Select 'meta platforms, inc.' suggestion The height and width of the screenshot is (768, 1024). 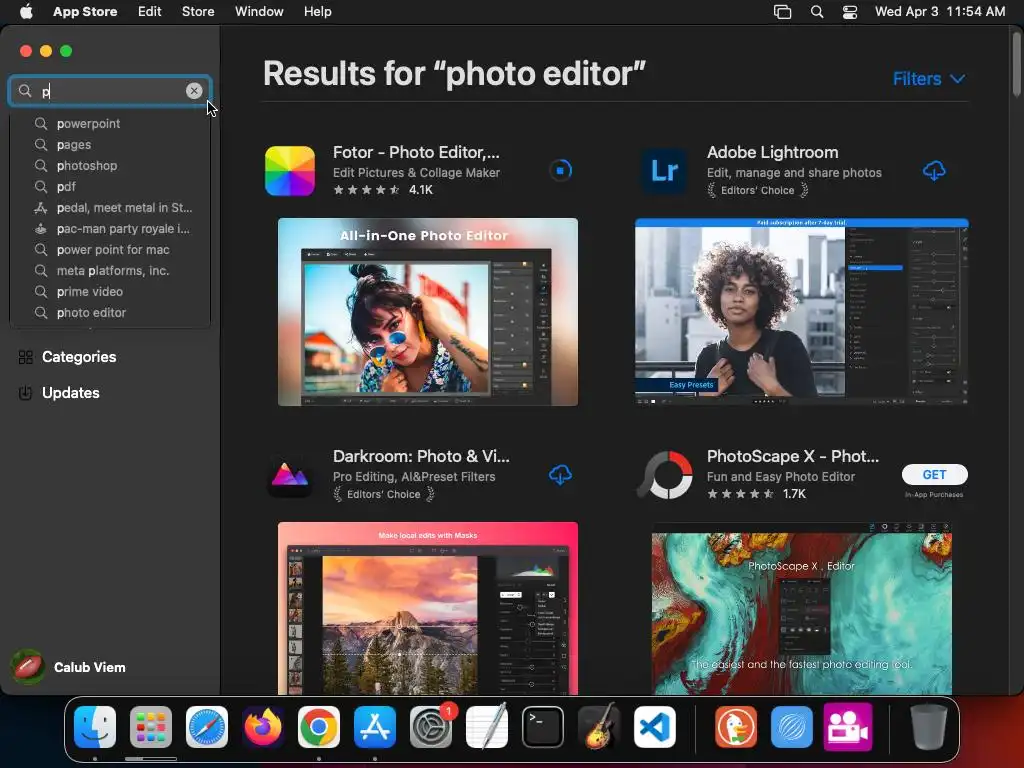pyautogui.click(x=110, y=270)
